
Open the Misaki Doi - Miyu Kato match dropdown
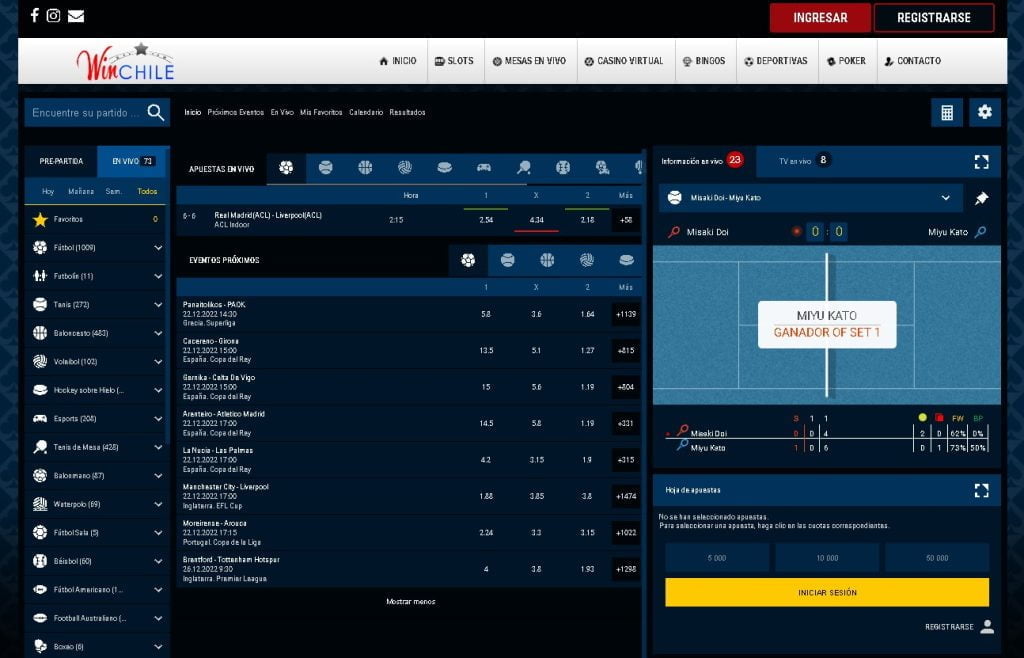tap(810, 198)
